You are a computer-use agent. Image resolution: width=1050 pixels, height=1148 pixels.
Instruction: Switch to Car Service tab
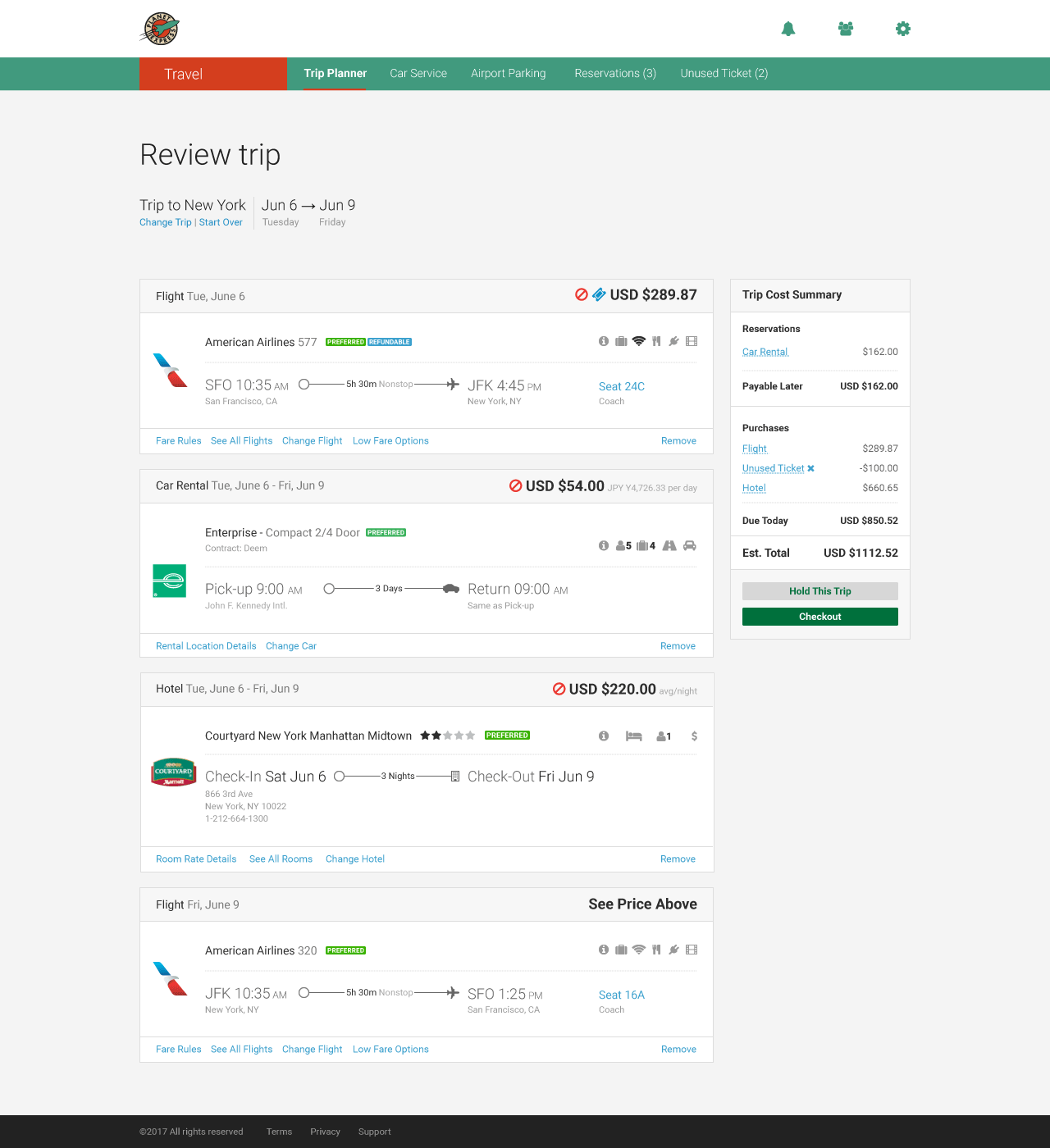(418, 73)
